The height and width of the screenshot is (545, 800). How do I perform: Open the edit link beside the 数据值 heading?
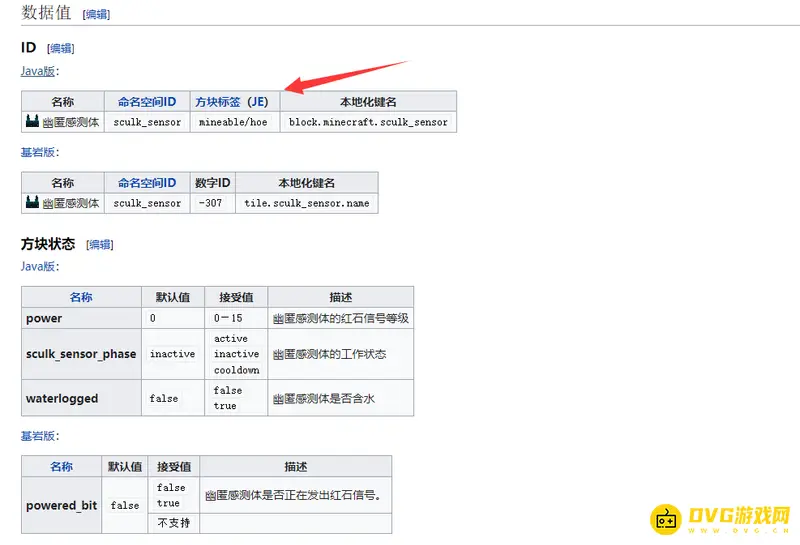tap(97, 14)
